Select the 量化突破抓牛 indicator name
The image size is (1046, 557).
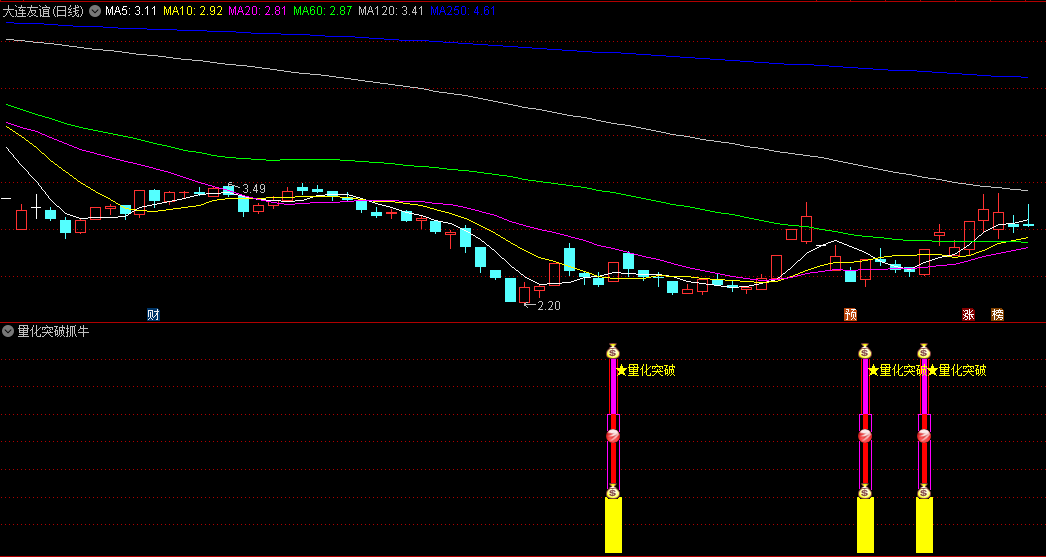pyautogui.click(x=53, y=331)
